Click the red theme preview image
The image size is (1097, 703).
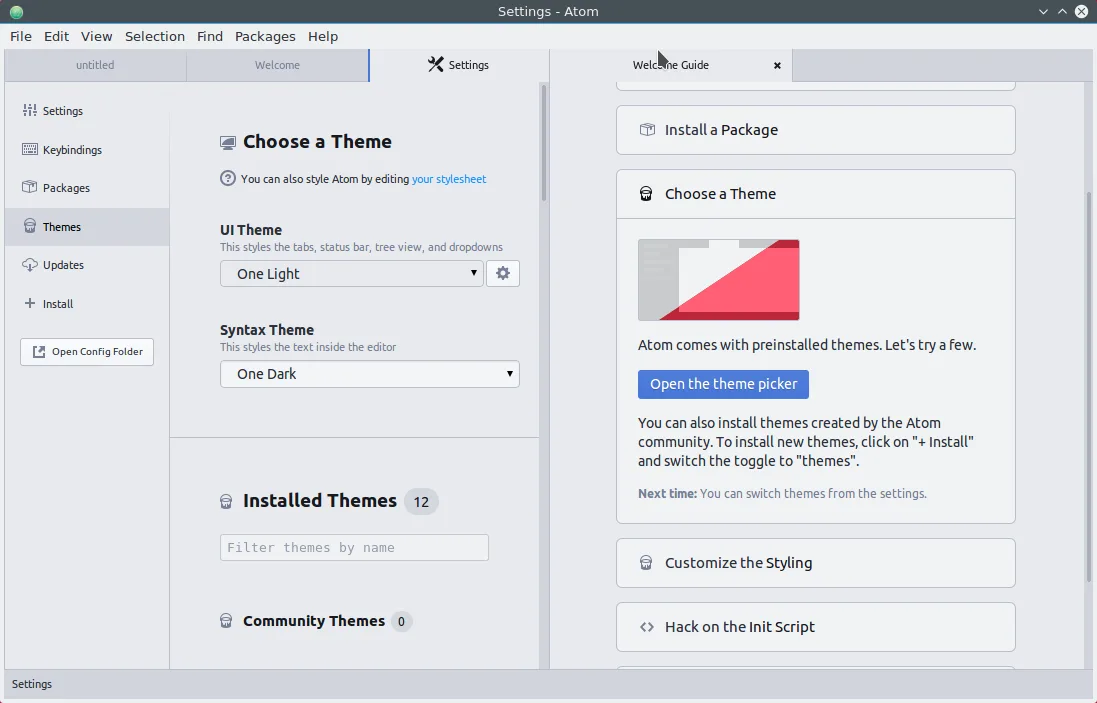[x=719, y=280]
